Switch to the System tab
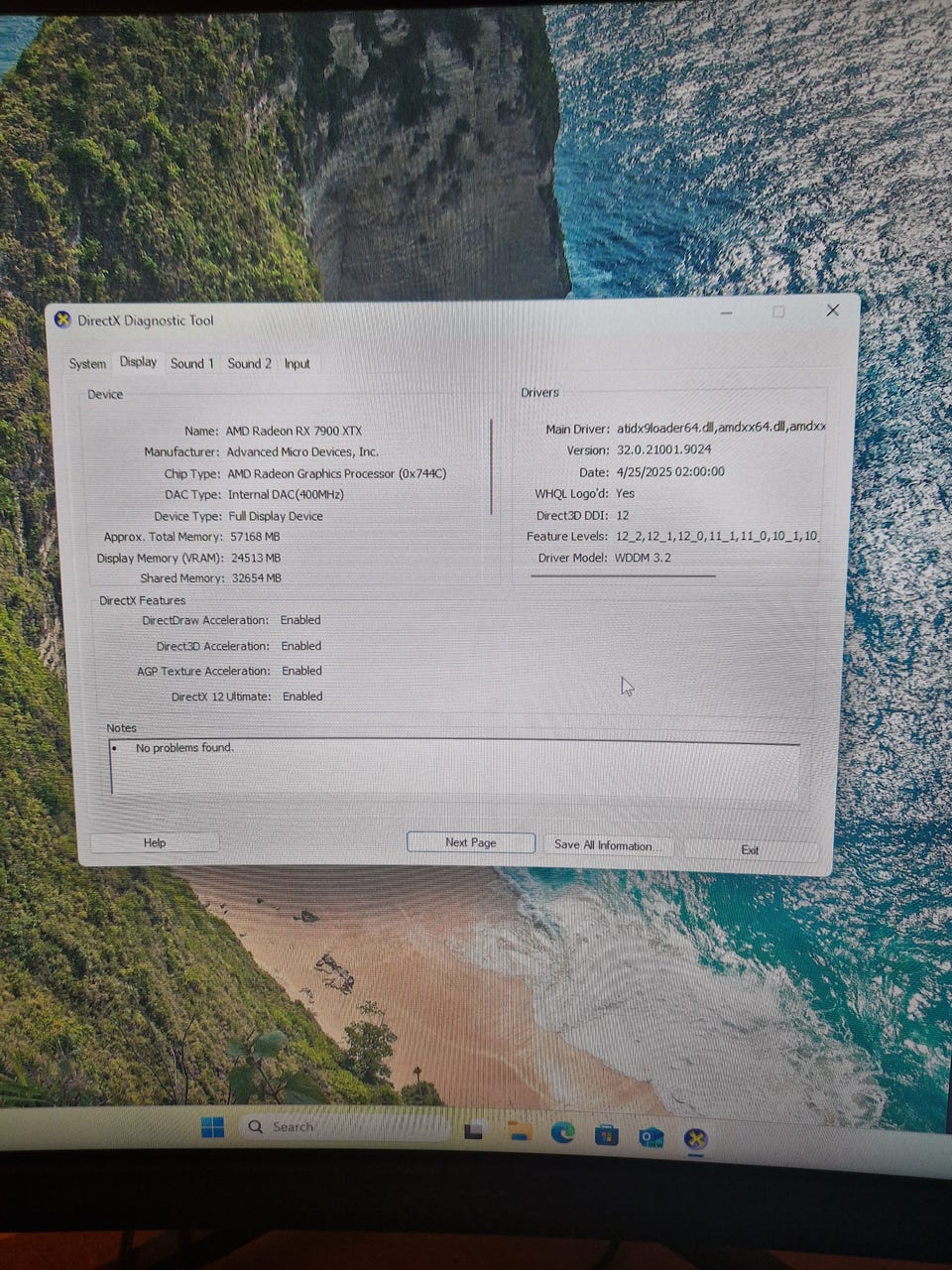The image size is (952, 1270). (x=87, y=363)
